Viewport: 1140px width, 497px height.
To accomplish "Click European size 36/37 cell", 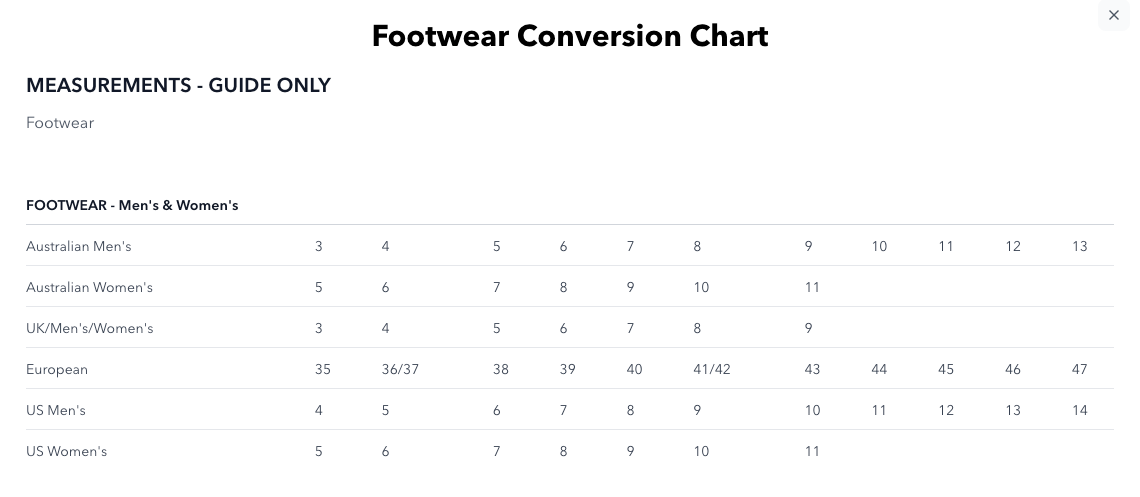I will [400, 369].
